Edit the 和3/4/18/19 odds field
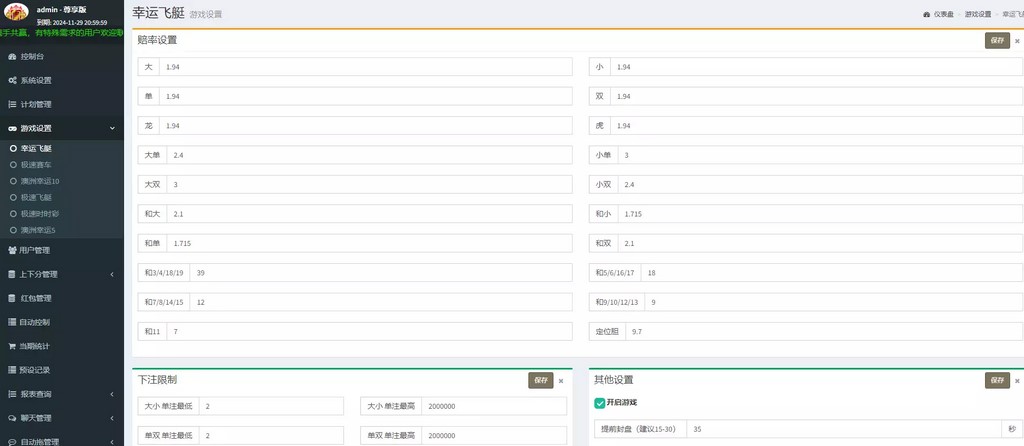Image resolution: width=1024 pixels, height=446 pixels. (381, 273)
